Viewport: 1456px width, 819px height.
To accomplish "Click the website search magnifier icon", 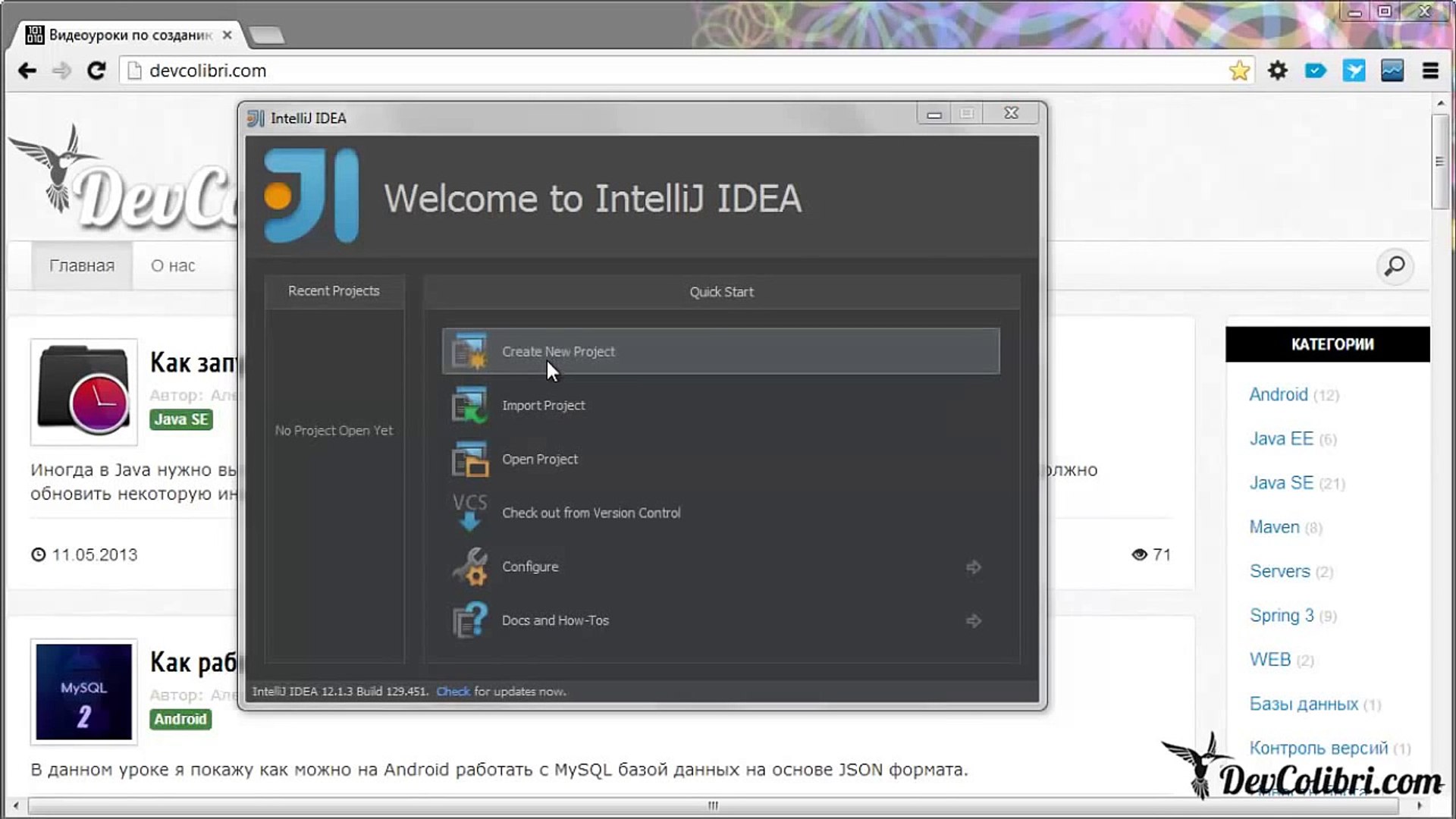I will 1394,266.
